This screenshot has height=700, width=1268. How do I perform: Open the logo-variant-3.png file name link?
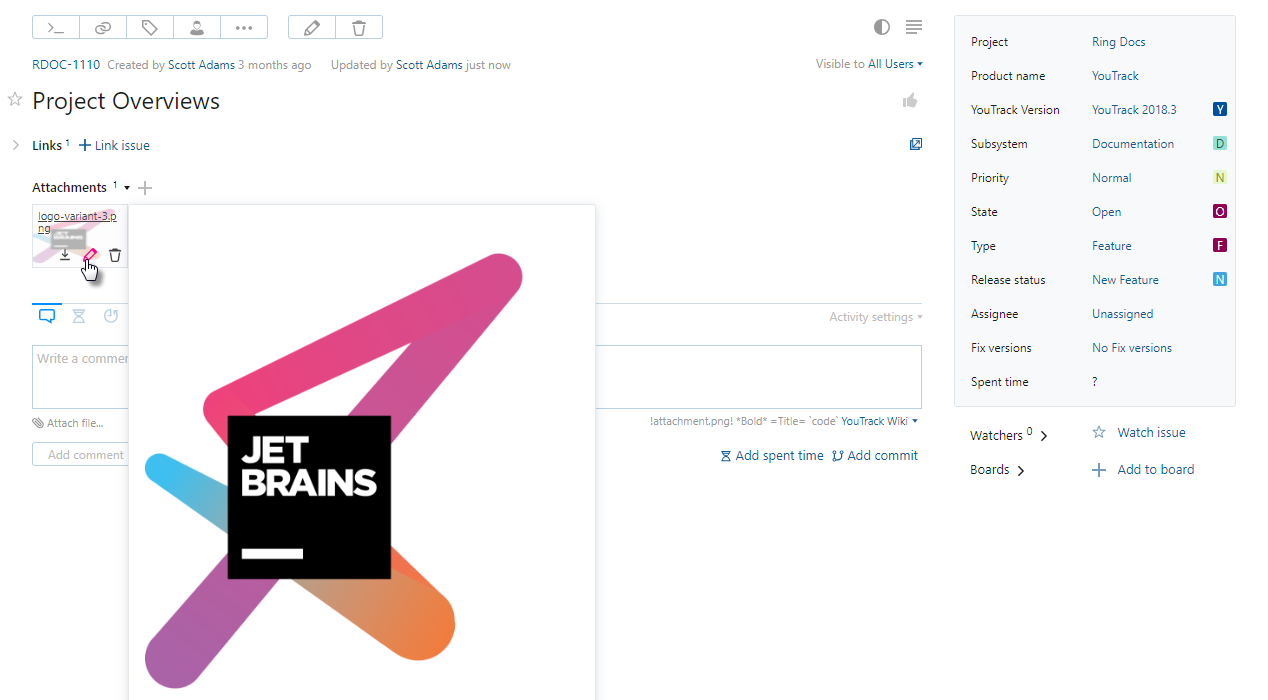(77, 222)
